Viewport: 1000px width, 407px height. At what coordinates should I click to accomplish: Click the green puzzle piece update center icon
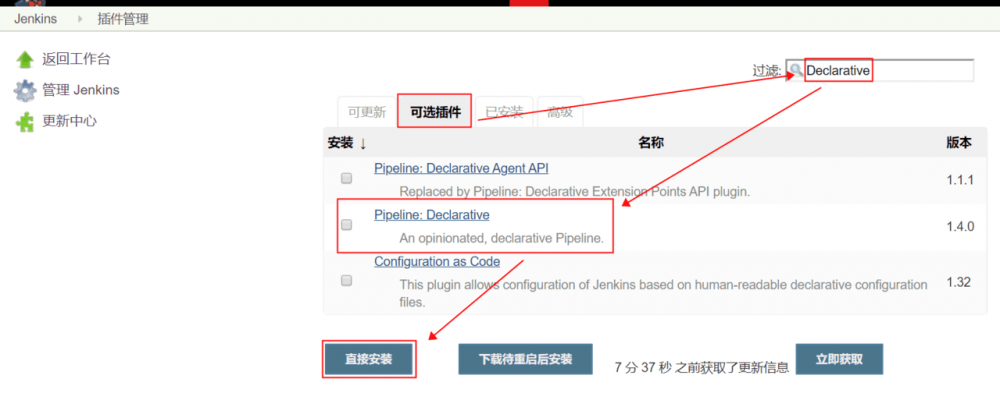pos(25,121)
